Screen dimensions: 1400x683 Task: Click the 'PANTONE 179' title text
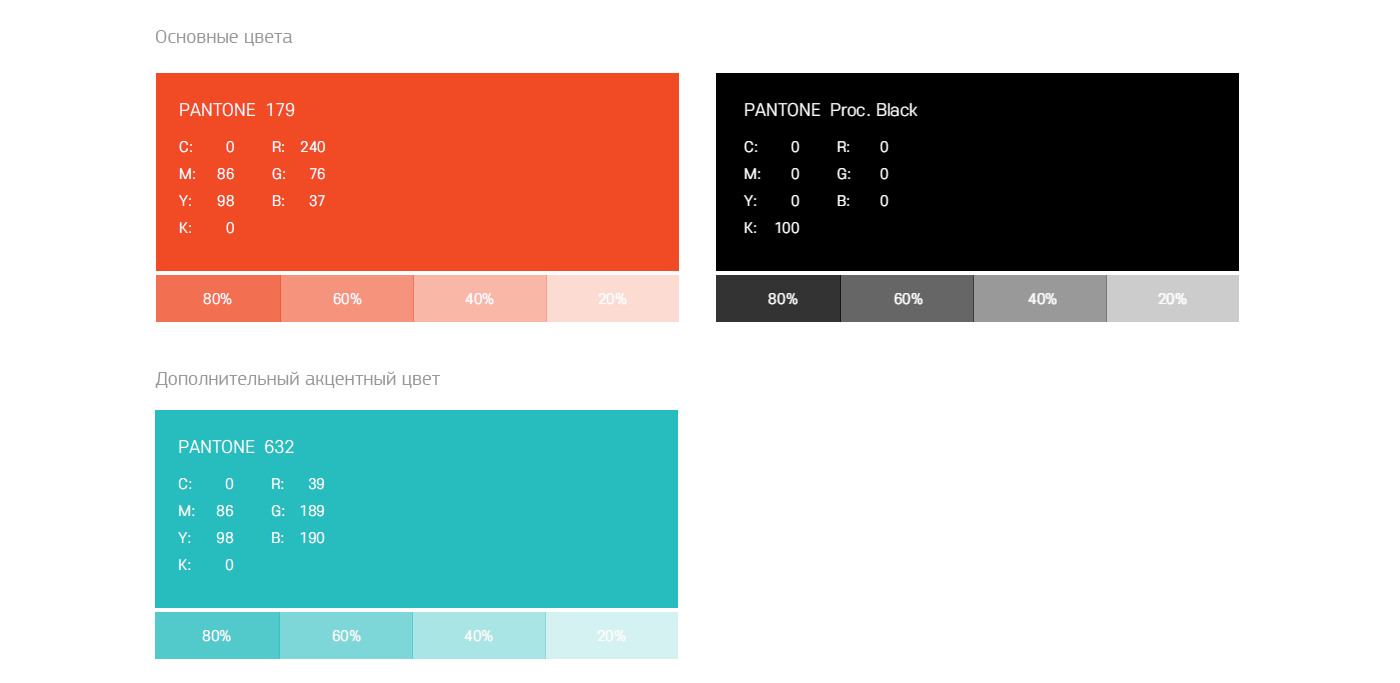click(237, 110)
